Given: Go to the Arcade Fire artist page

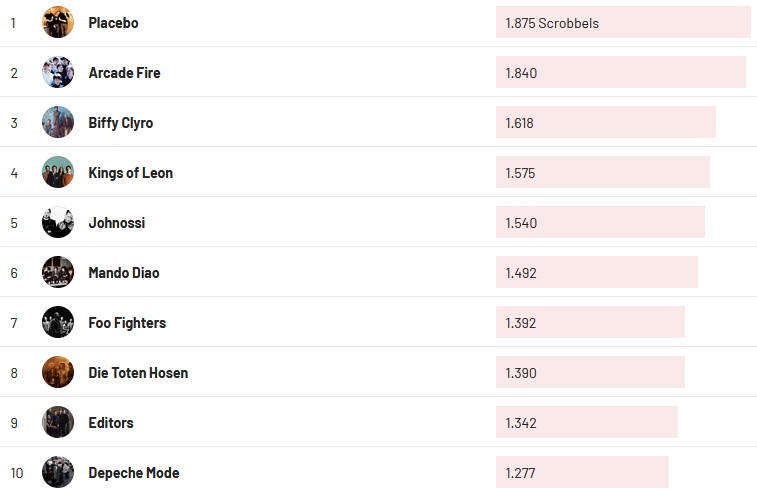Looking at the screenshot, I should [x=124, y=72].
